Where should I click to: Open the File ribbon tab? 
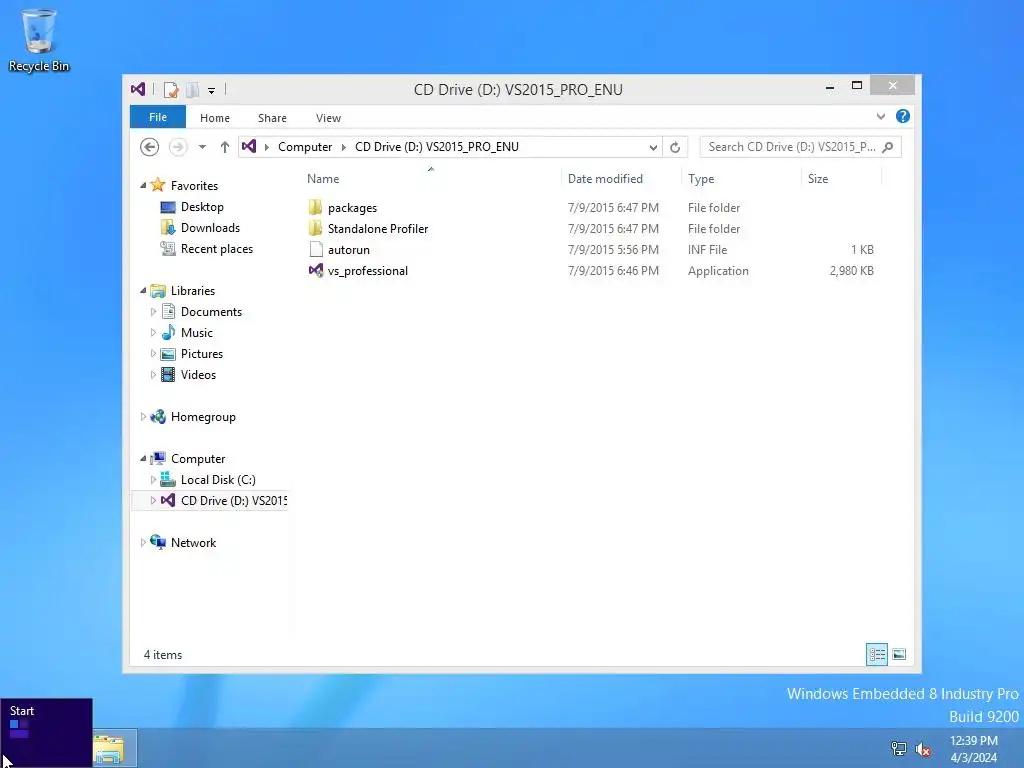tap(158, 118)
